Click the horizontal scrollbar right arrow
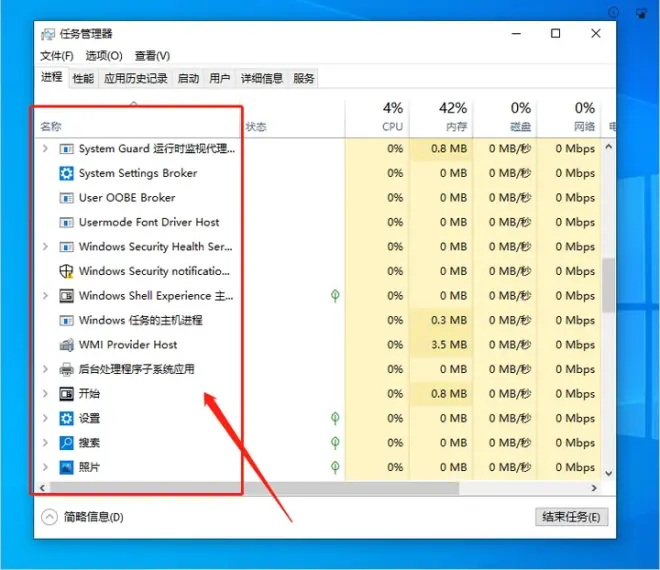This screenshot has height=570, width=660. pyautogui.click(x=594, y=488)
